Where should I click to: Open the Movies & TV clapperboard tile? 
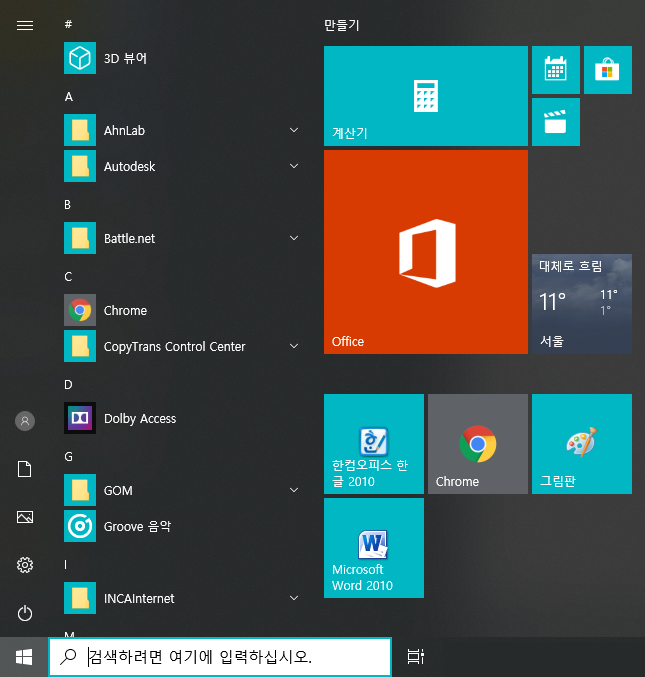[556, 122]
